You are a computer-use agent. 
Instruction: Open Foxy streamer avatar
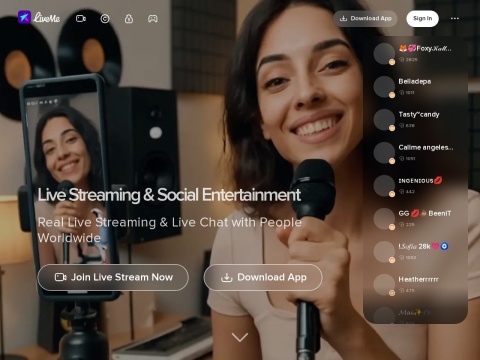(384, 53)
